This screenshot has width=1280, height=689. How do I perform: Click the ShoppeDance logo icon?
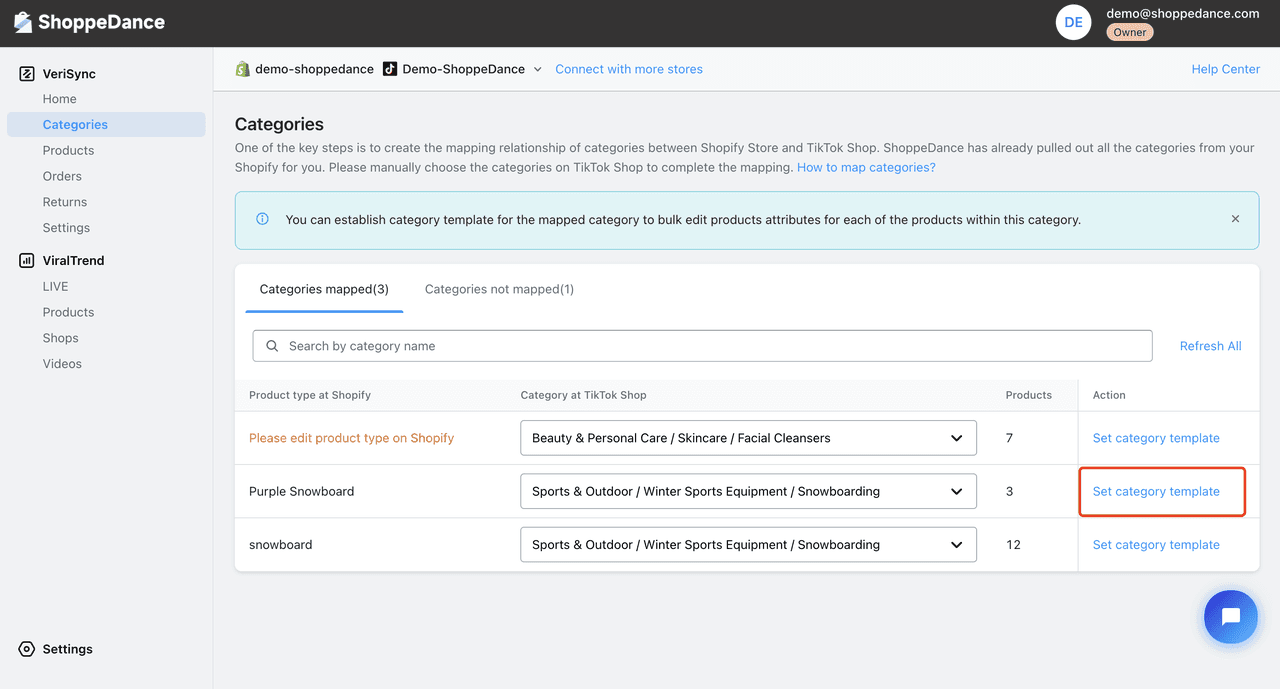(x=22, y=22)
